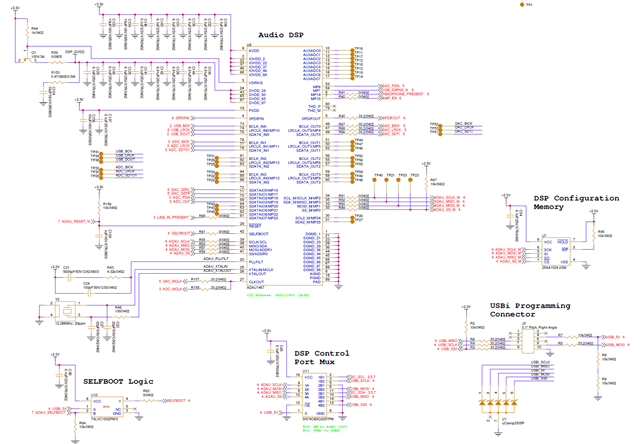Click the ADAU1467 part name label
This screenshot has width=640, height=444.
tap(255, 287)
